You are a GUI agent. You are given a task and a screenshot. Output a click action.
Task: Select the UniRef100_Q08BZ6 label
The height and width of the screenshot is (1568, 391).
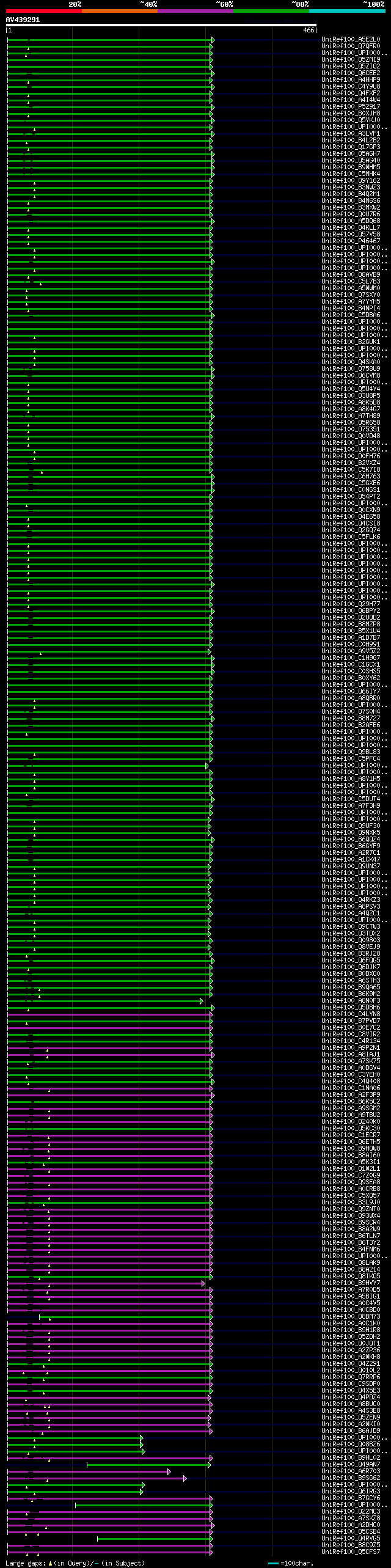point(351,1445)
